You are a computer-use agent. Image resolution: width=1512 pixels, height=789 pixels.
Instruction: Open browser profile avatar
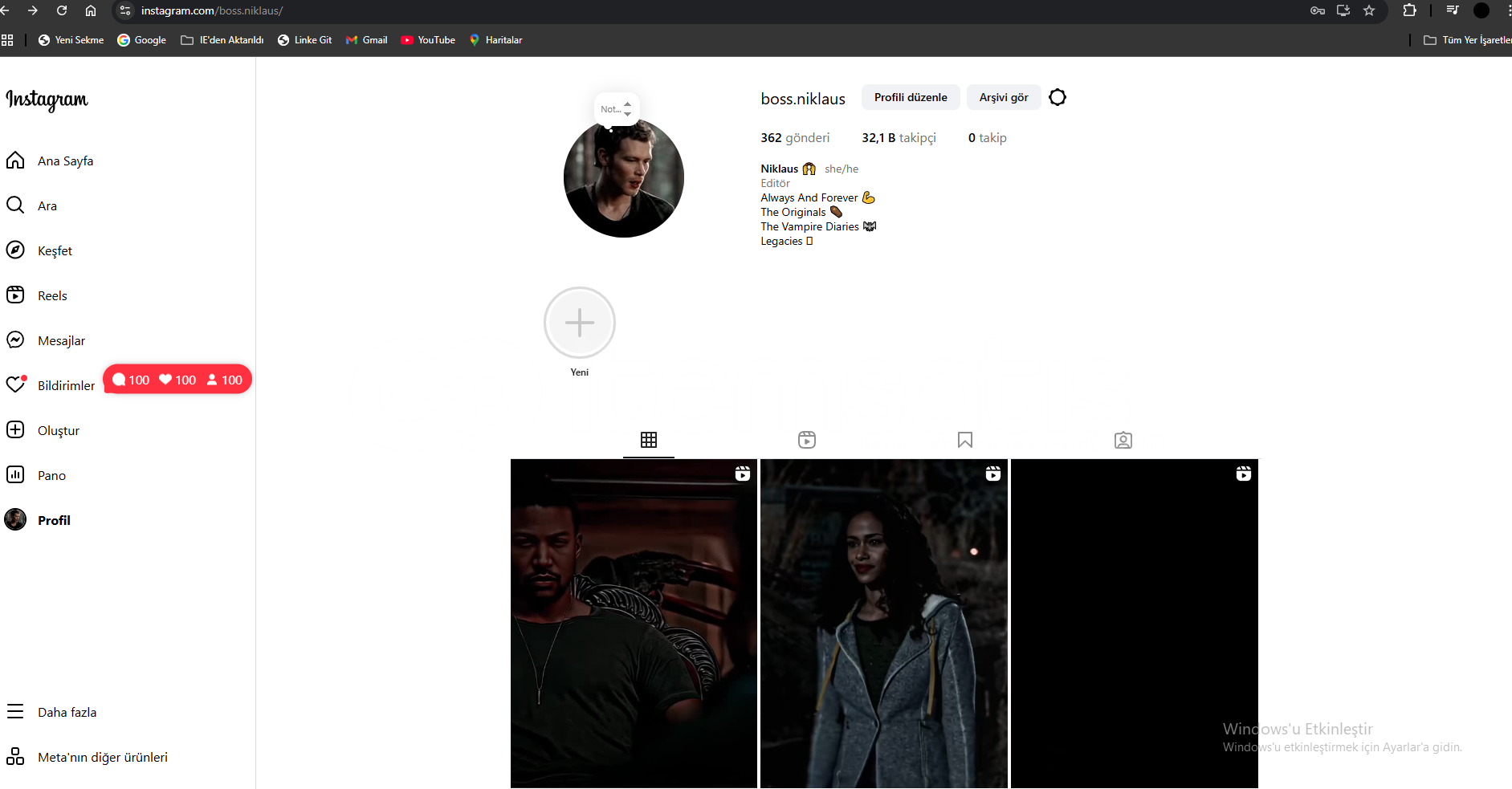point(1481,10)
